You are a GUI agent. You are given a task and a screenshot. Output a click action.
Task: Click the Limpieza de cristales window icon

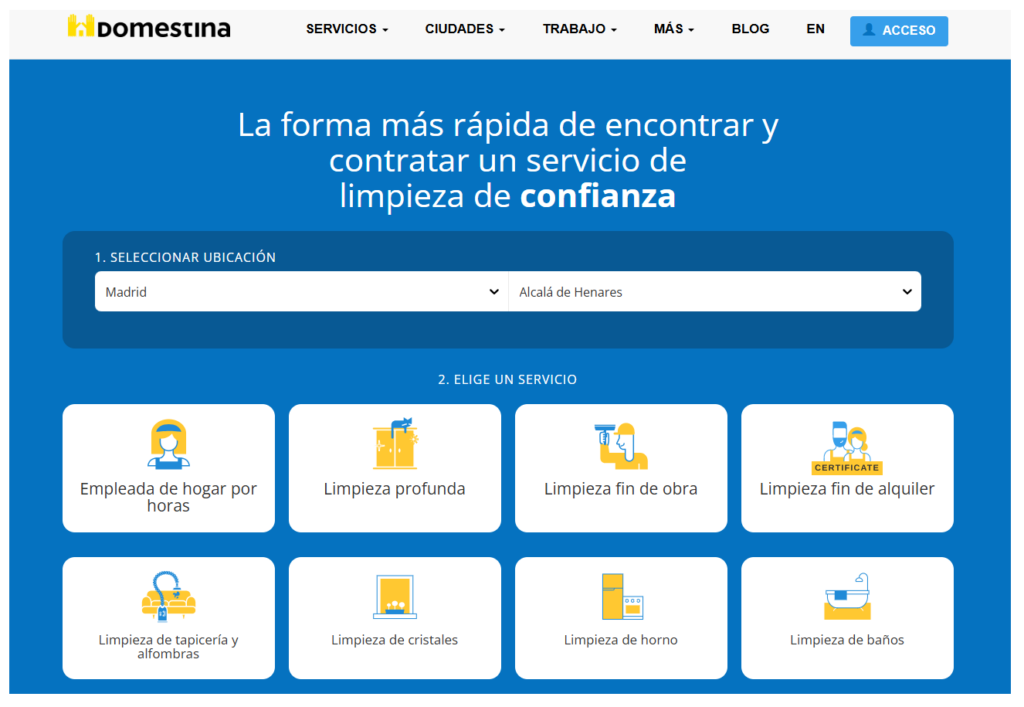(x=394, y=597)
